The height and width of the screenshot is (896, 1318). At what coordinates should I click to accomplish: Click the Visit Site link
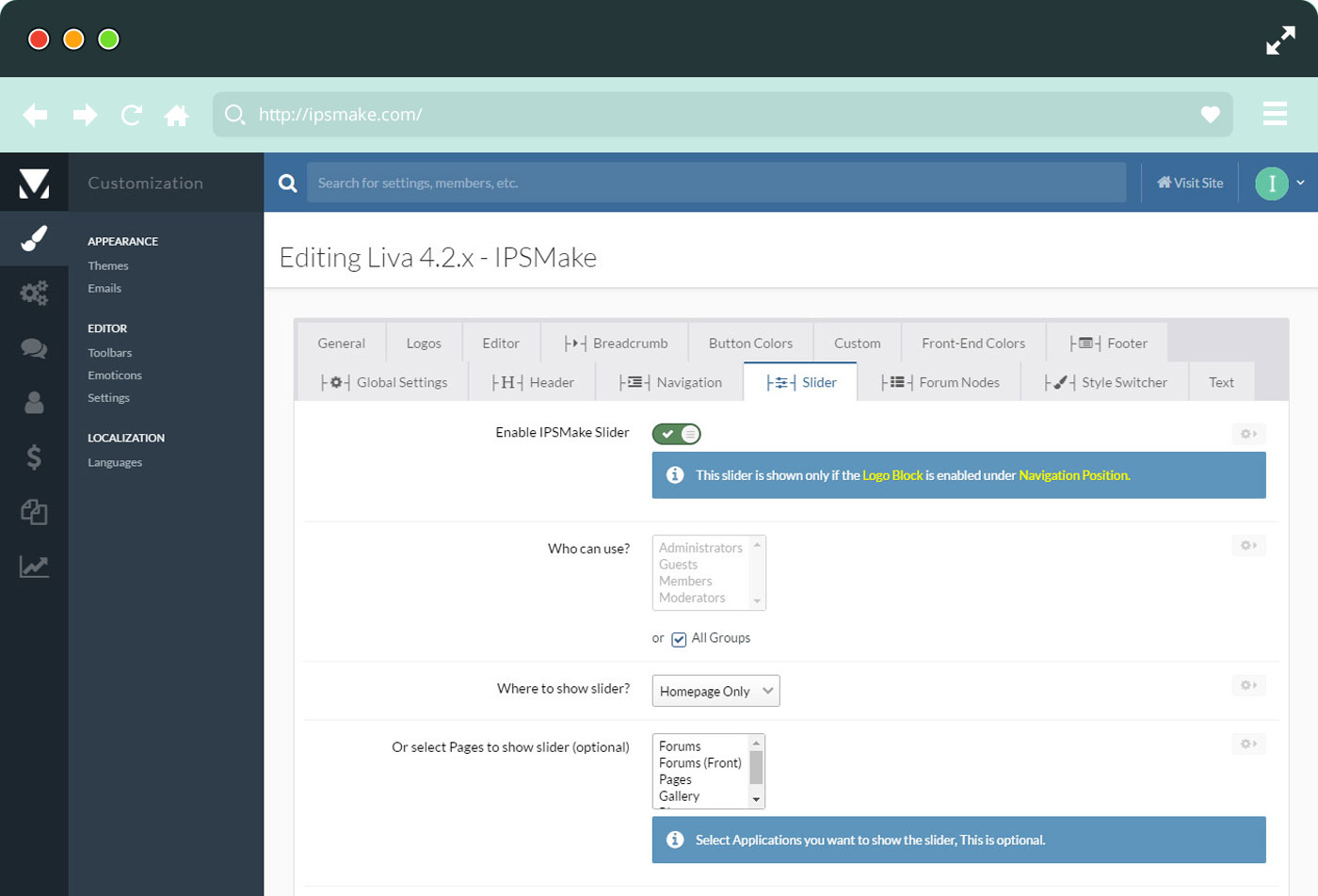[1190, 184]
